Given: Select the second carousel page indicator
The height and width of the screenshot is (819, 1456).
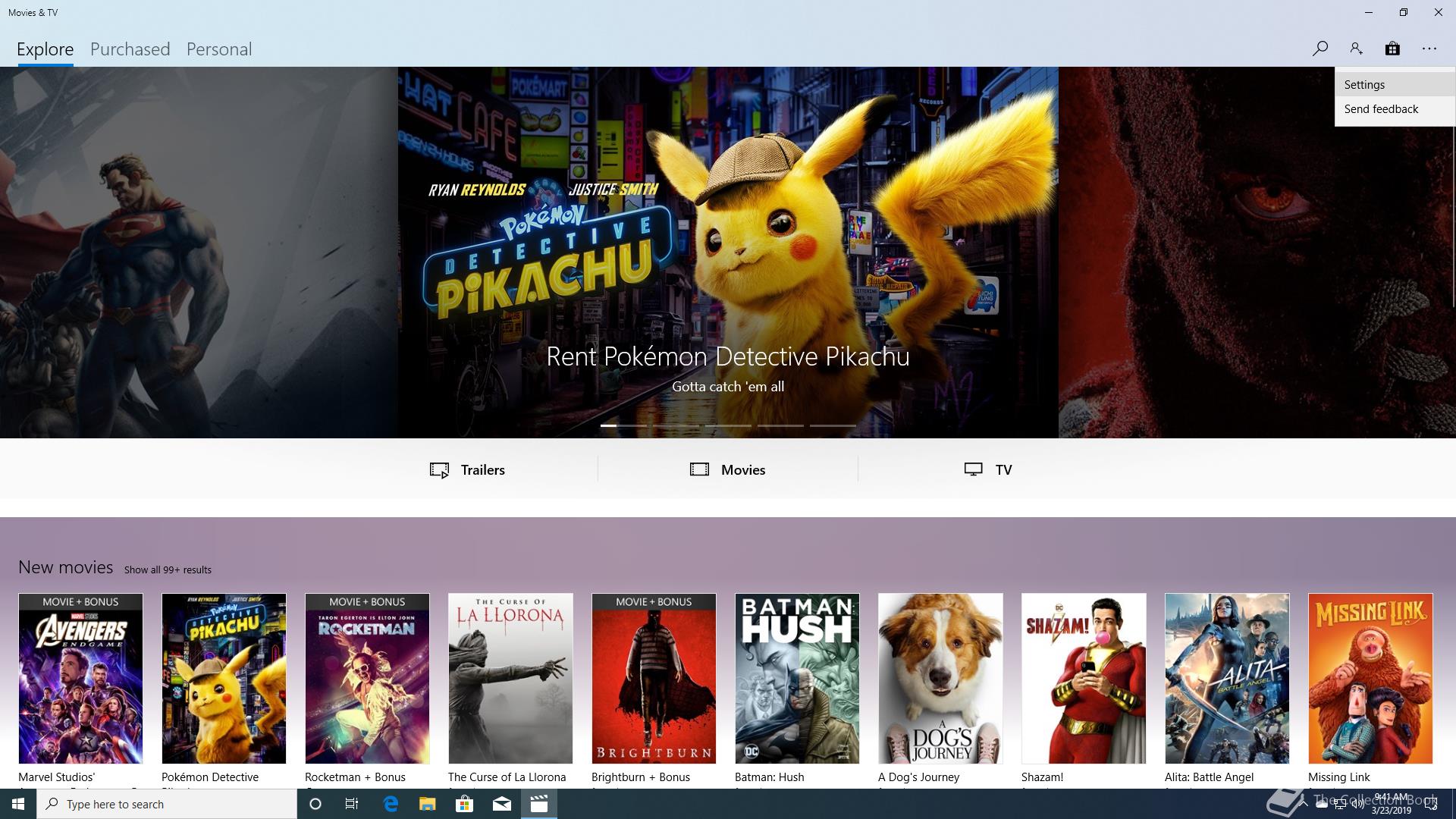Looking at the screenshot, I should [x=676, y=425].
